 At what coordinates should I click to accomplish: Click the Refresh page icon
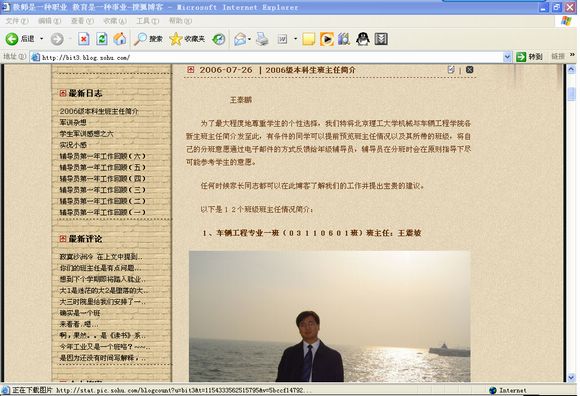102,39
